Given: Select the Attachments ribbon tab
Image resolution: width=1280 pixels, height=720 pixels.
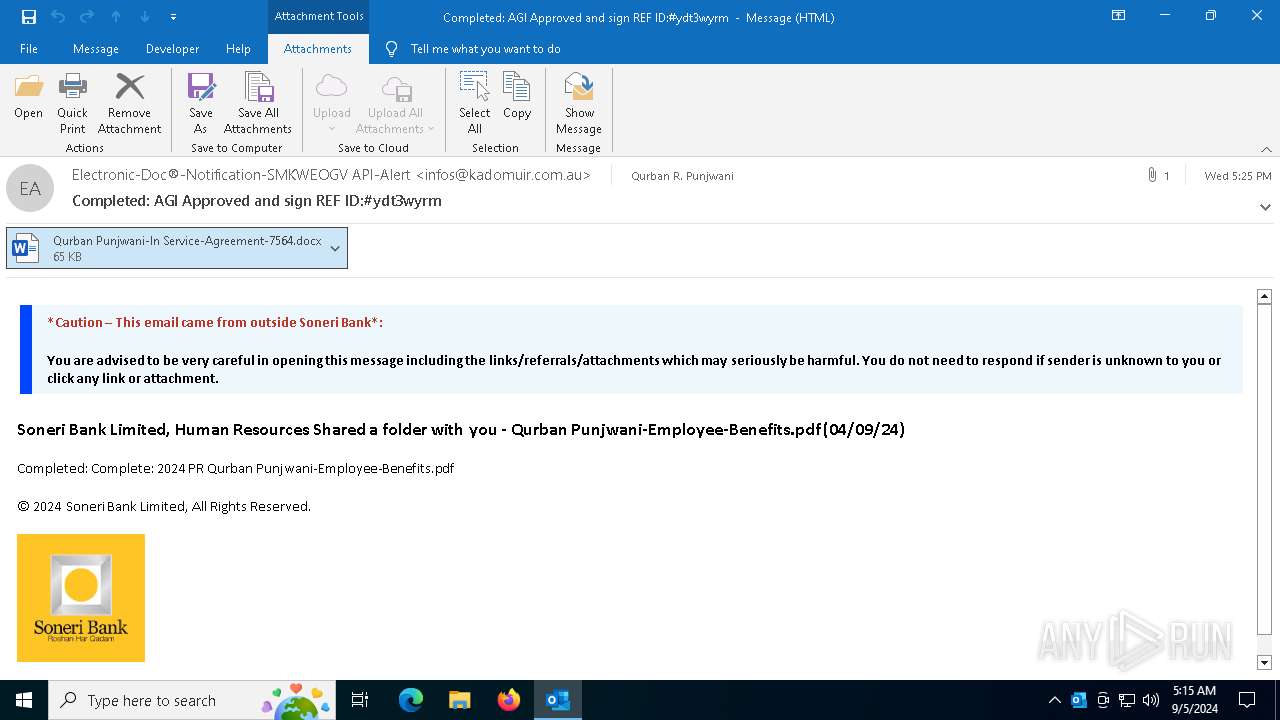Looking at the screenshot, I should pos(318,49).
